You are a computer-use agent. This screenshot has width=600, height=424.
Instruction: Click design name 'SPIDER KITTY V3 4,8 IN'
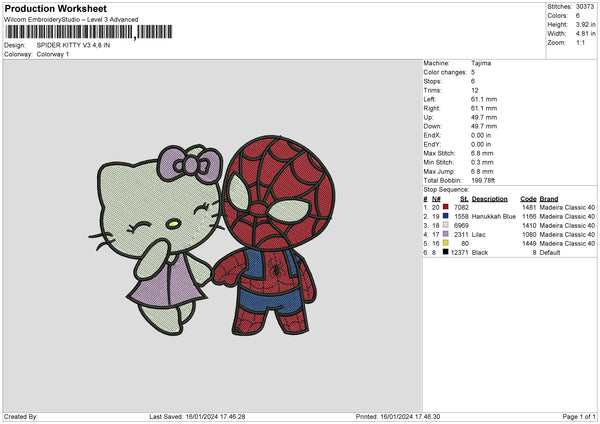73,45
